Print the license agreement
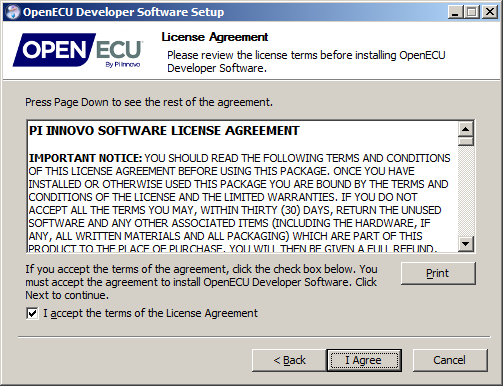 tap(438, 273)
